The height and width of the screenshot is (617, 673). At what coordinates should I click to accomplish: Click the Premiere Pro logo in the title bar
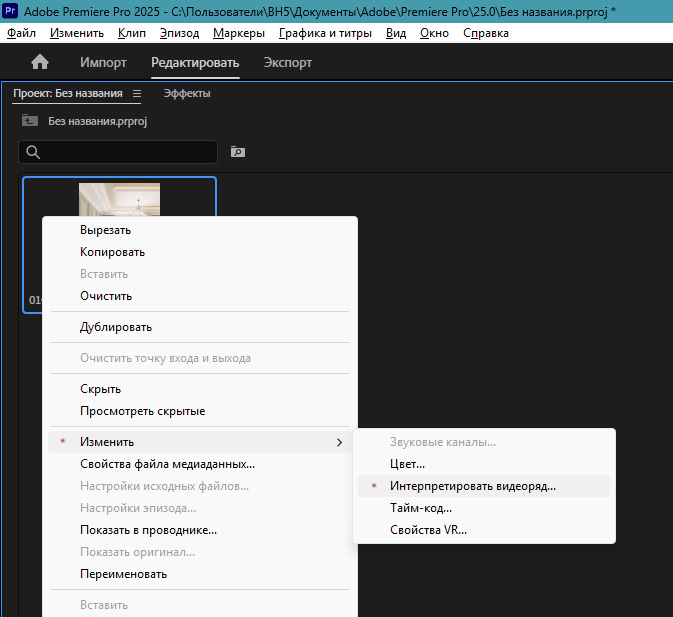[x=9, y=11]
